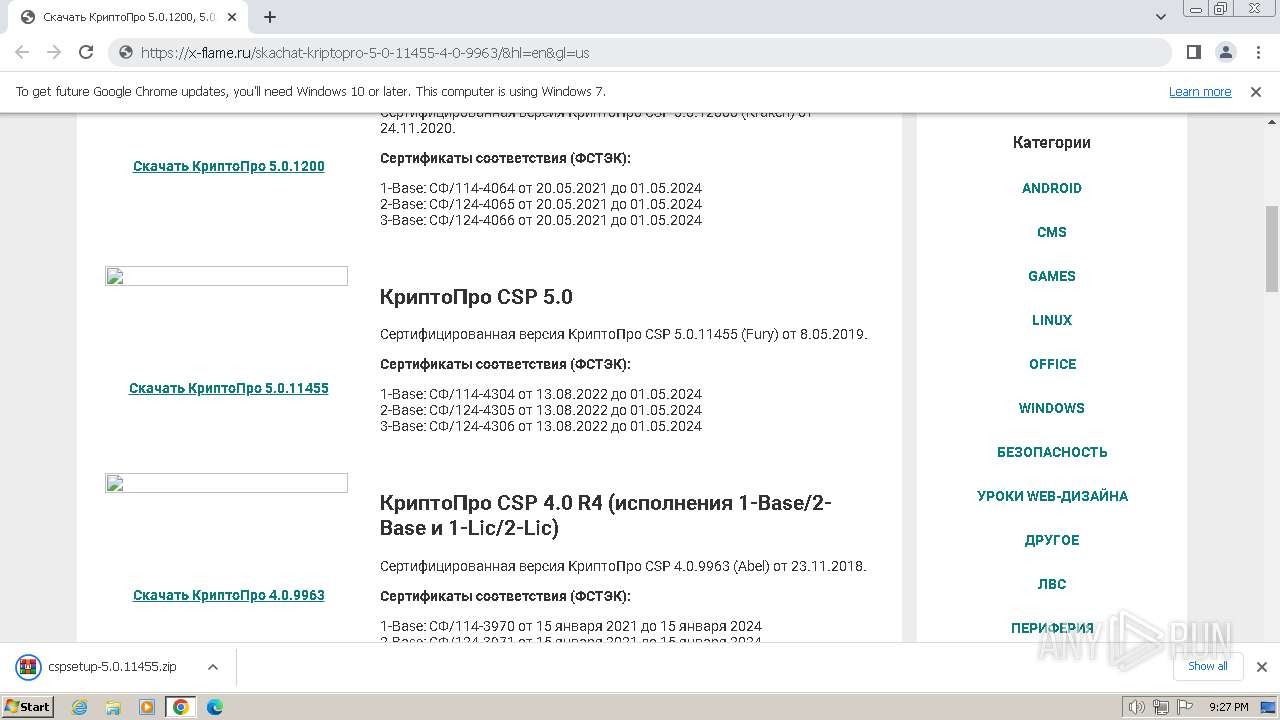Open the CMS category
This screenshot has height=720, width=1280.
coord(1052,232)
